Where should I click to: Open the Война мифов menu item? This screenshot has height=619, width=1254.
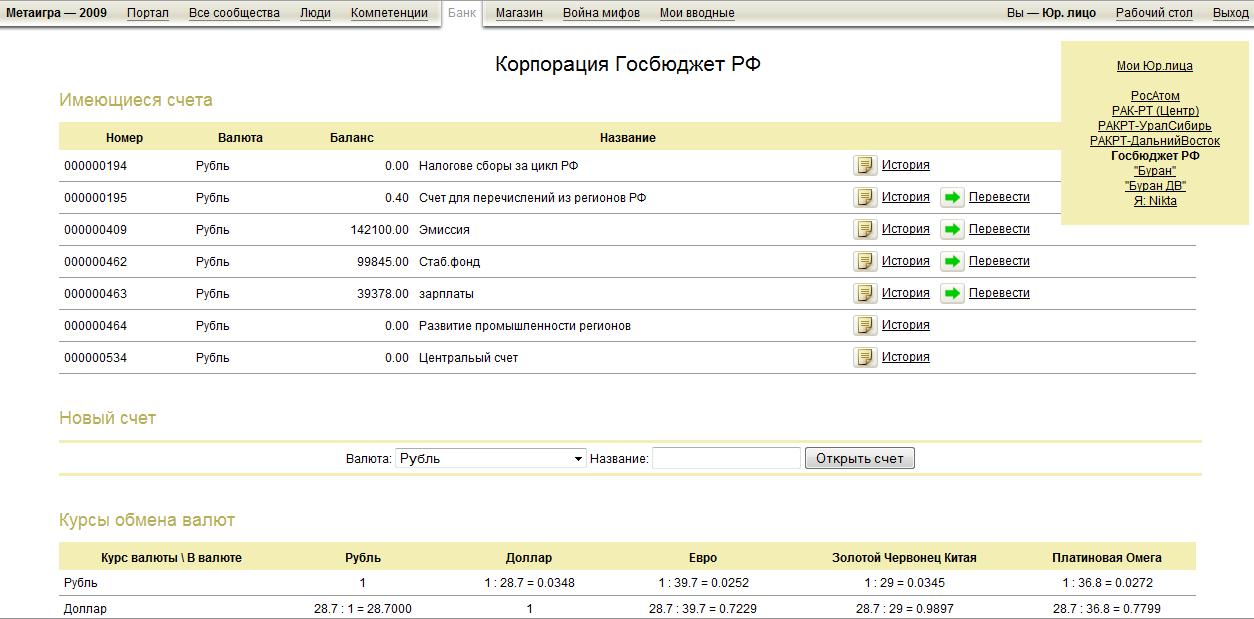tap(601, 13)
